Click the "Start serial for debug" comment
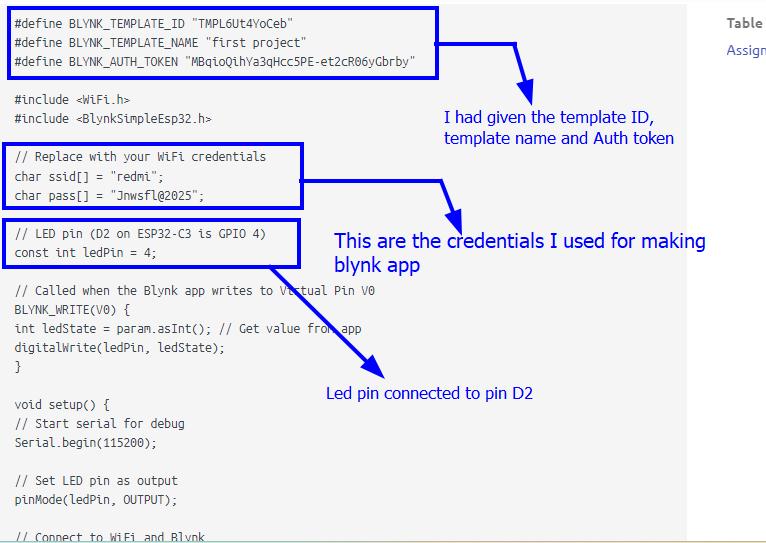 click(x=100, y=424)
